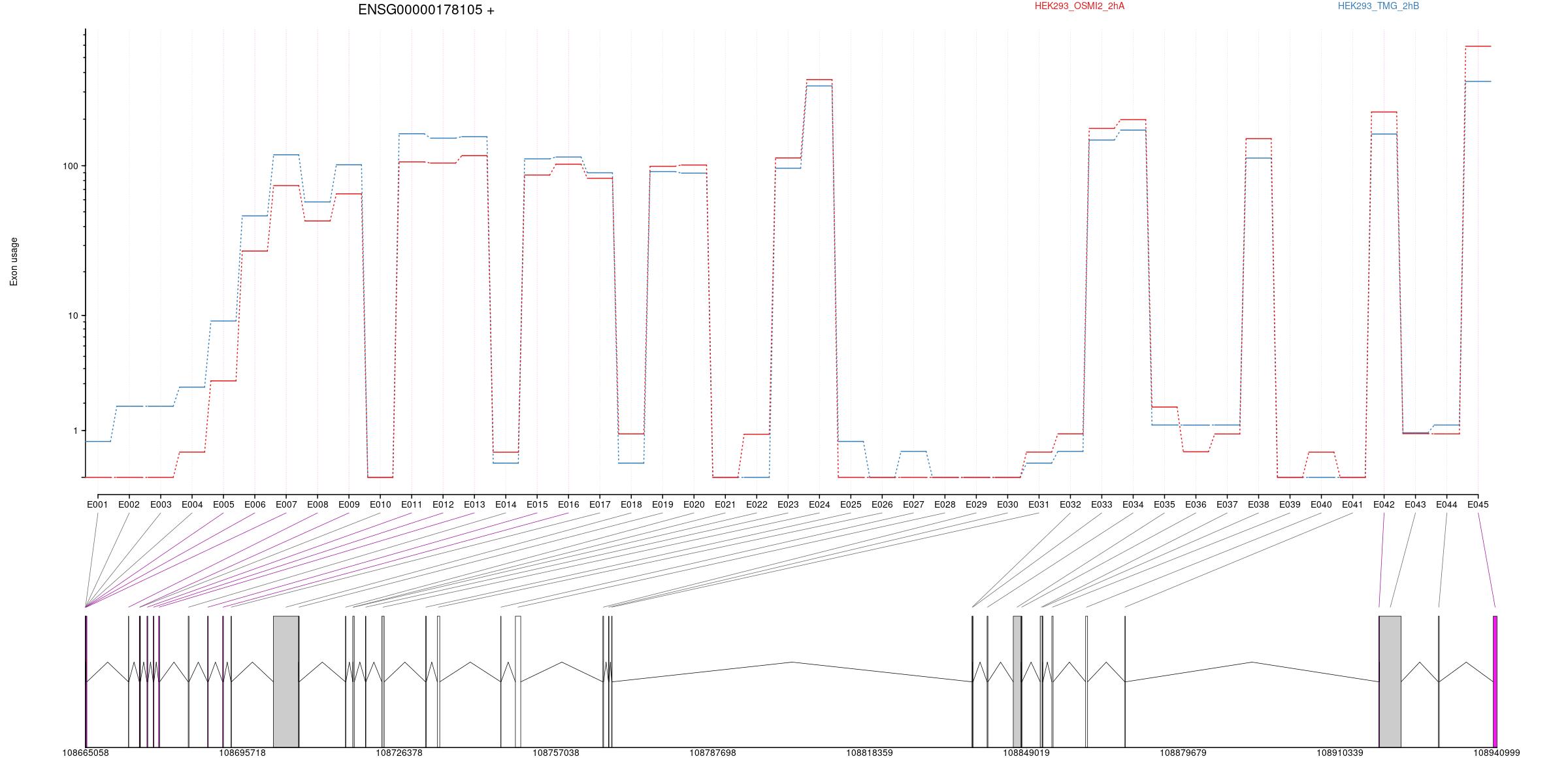Click the narrow gray exon block near 108849019
The width and height of the screenshot is (1568, 784).
(x=1017, y=681)
